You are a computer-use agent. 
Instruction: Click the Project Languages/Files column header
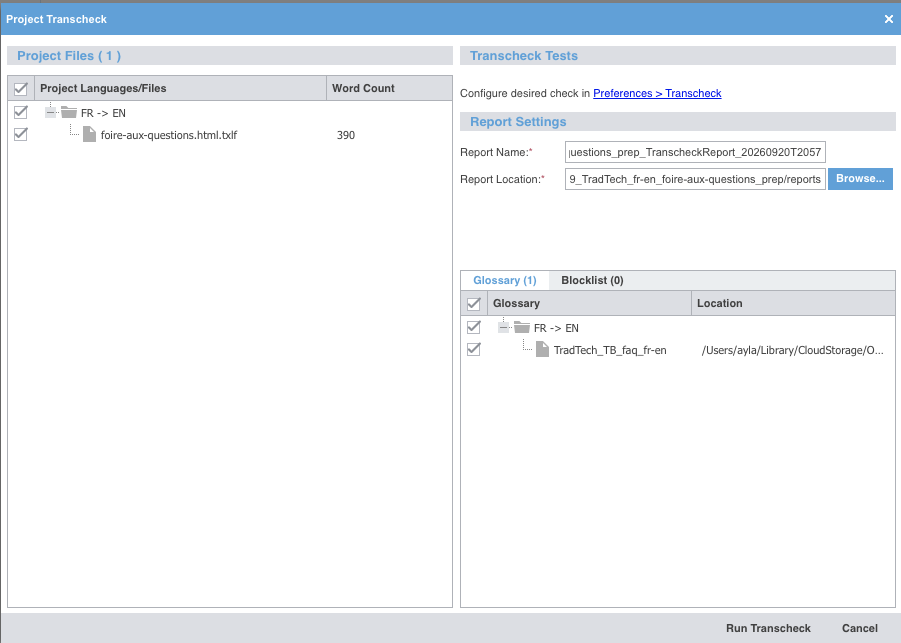[x=180, y=88]
